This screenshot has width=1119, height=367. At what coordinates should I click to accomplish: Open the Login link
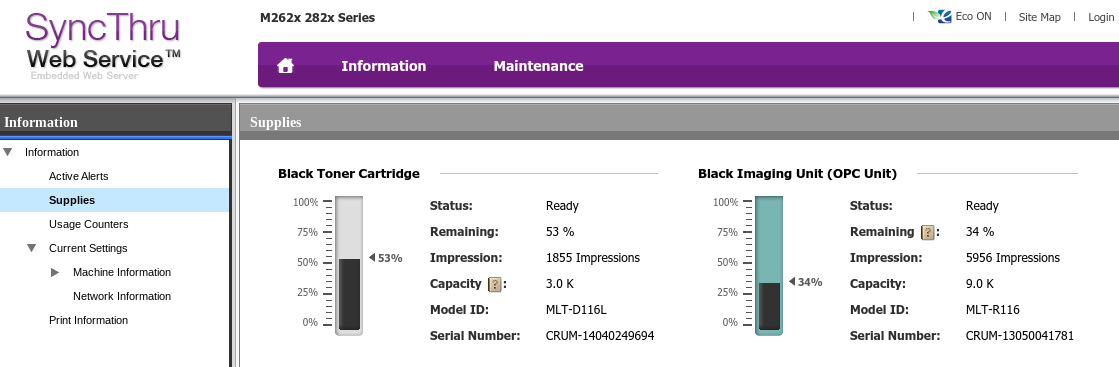point(1100,17)
